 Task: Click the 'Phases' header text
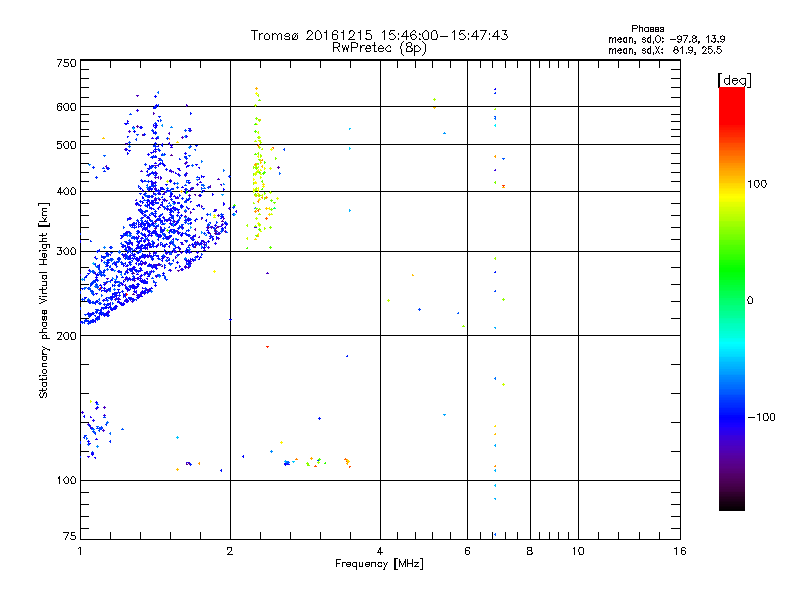647,29
